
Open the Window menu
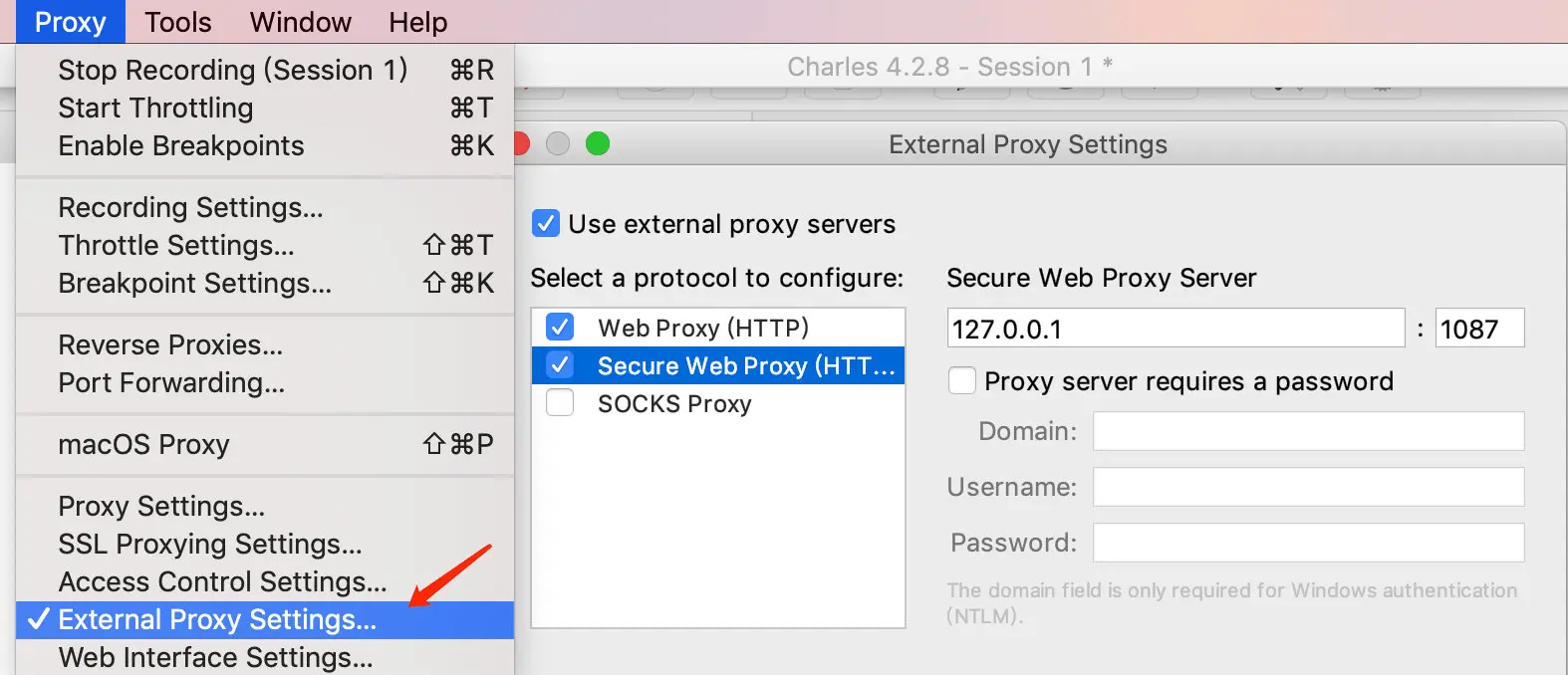pyautogui.click(x=300, y=22)
